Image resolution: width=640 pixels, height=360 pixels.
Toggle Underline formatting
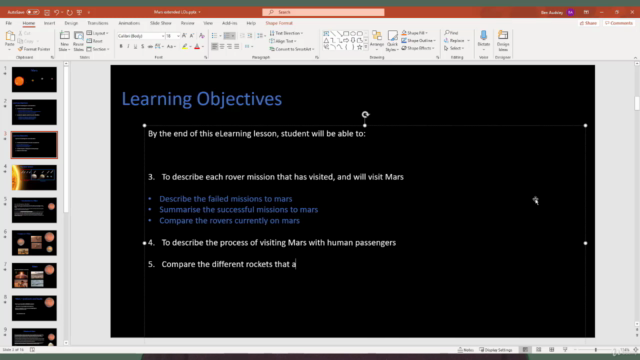tap(135, 47)
